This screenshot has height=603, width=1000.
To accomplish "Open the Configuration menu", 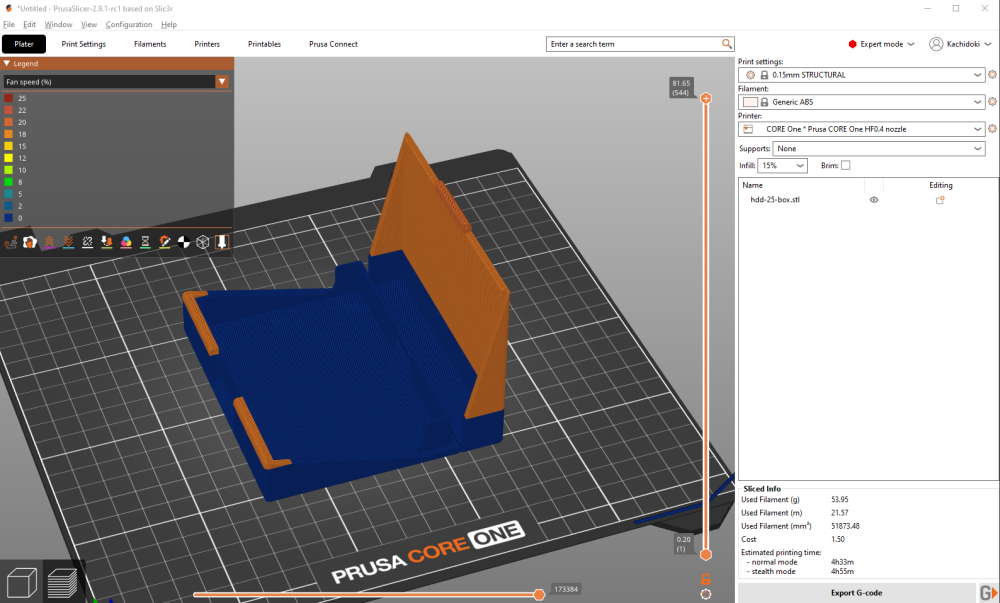I will [129, 24].
